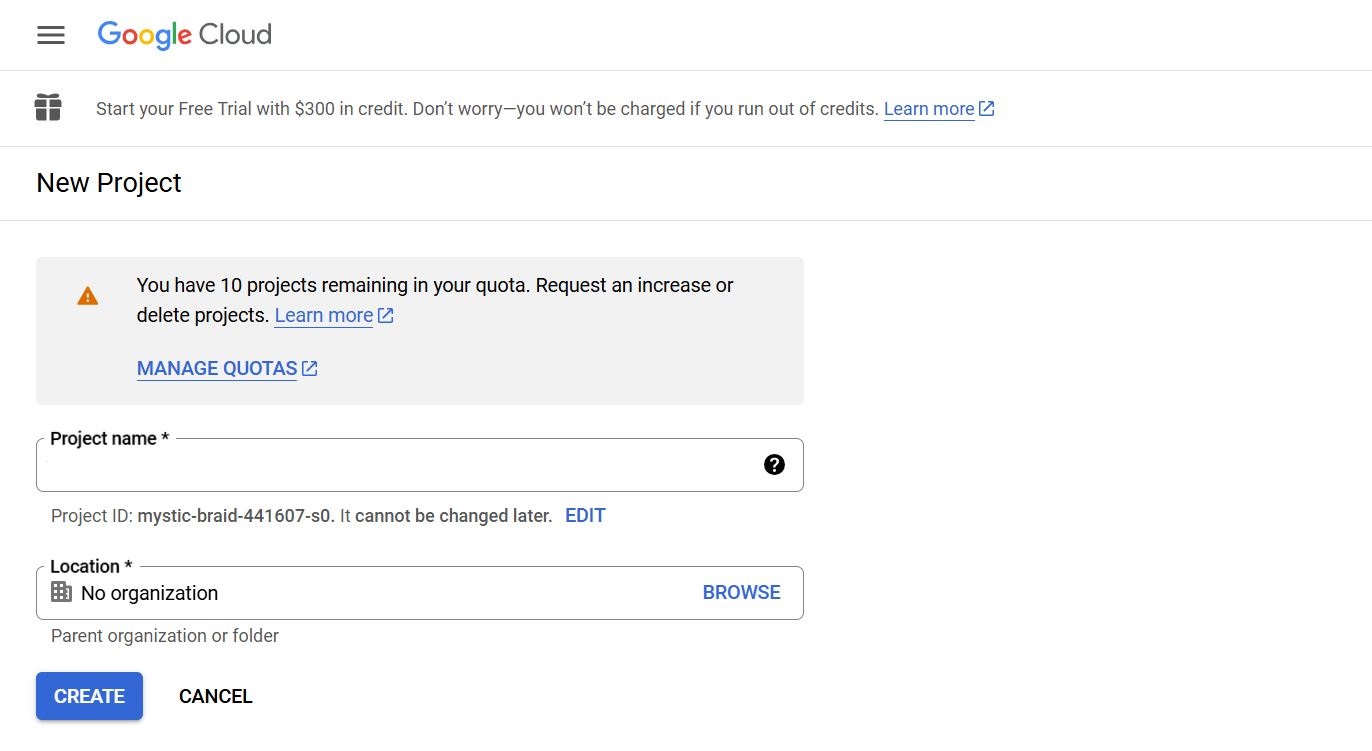Open the free trial Learn more link

(928, 109)
